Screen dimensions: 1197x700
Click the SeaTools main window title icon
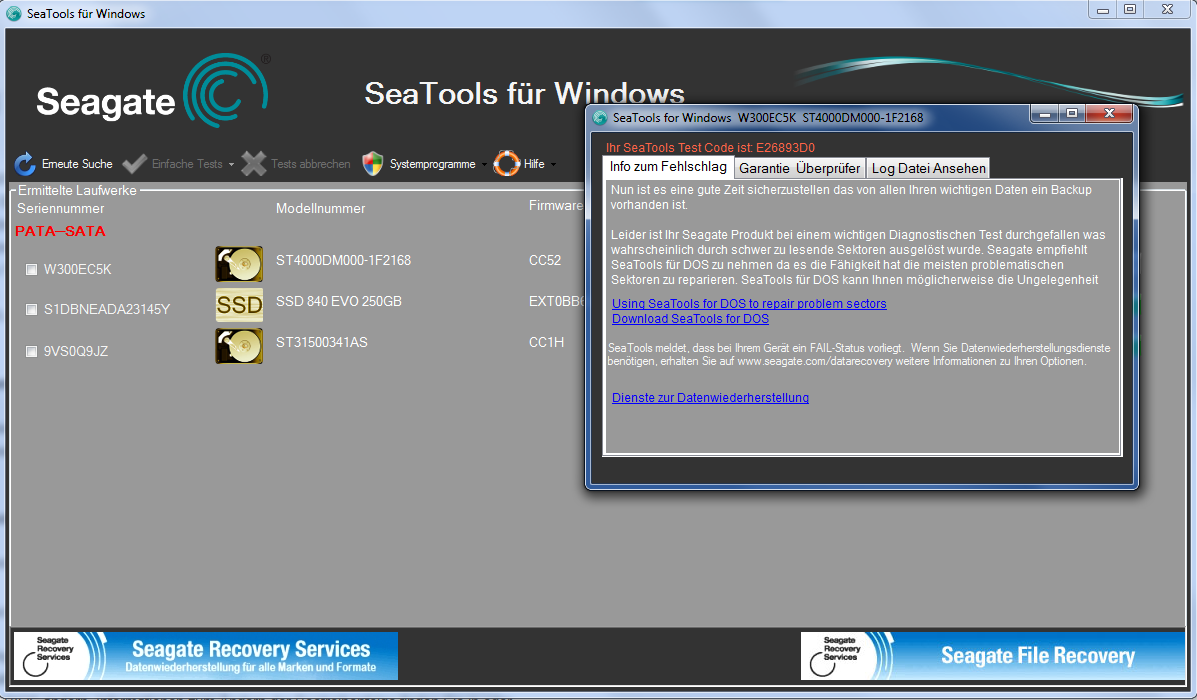pos(14,14)
